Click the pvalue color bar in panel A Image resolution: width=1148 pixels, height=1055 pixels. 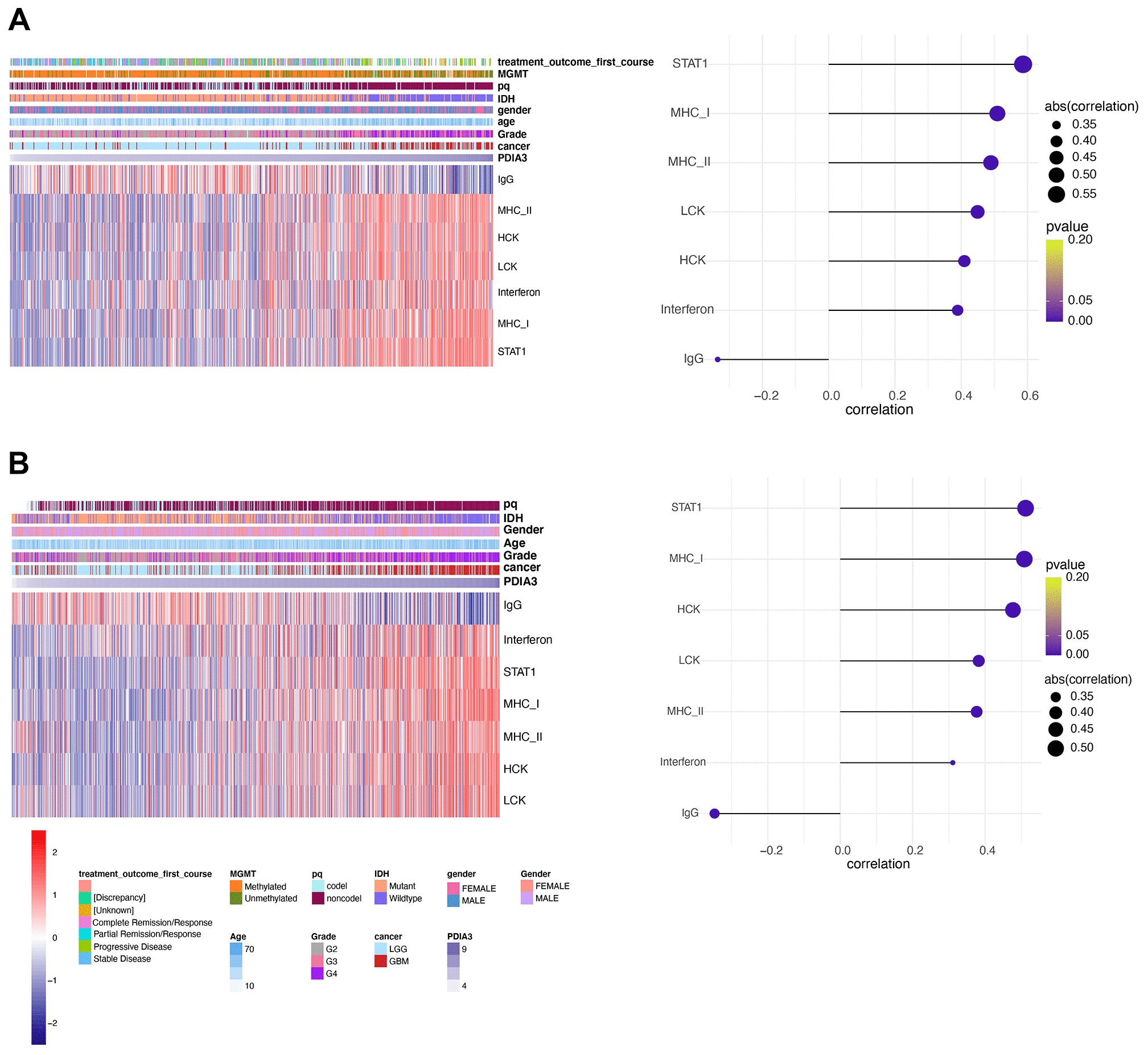click(x=1055, y=280)
